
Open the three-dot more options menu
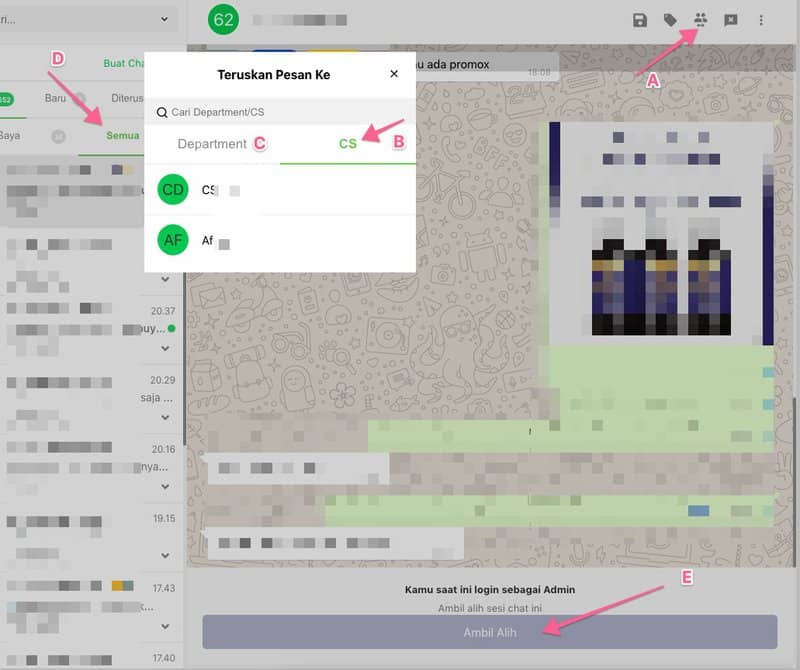click(761, 20)
